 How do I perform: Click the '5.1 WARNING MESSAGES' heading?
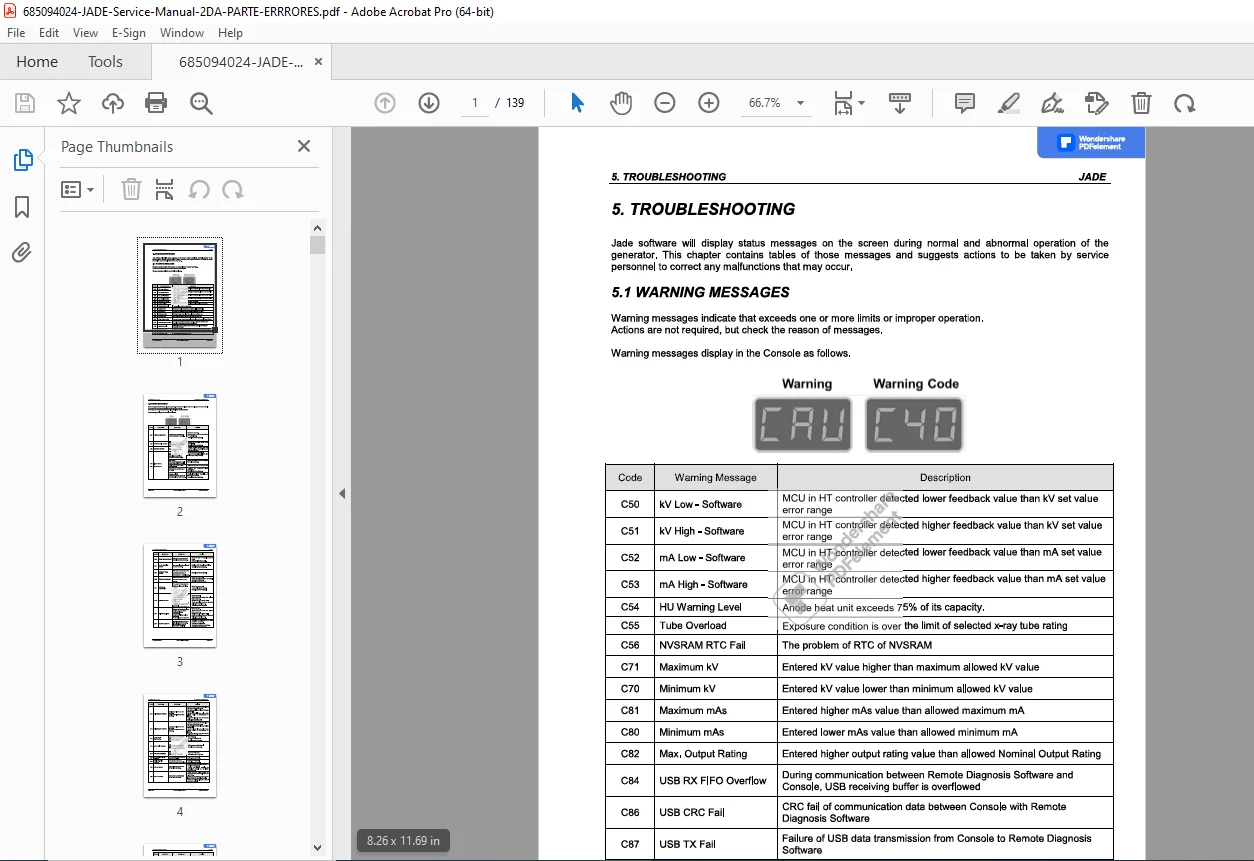(700, 293)
